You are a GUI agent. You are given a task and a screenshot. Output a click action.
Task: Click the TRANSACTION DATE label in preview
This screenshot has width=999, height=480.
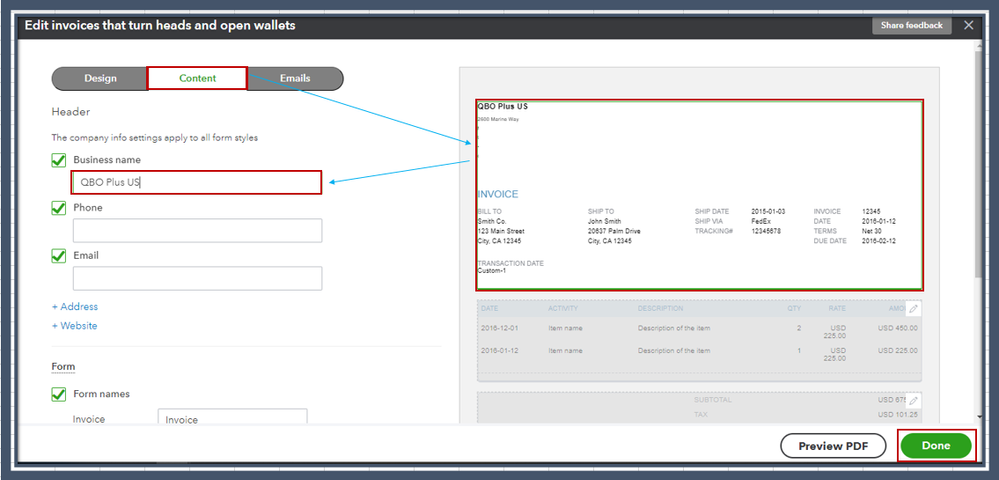click(x=510, y=263)
